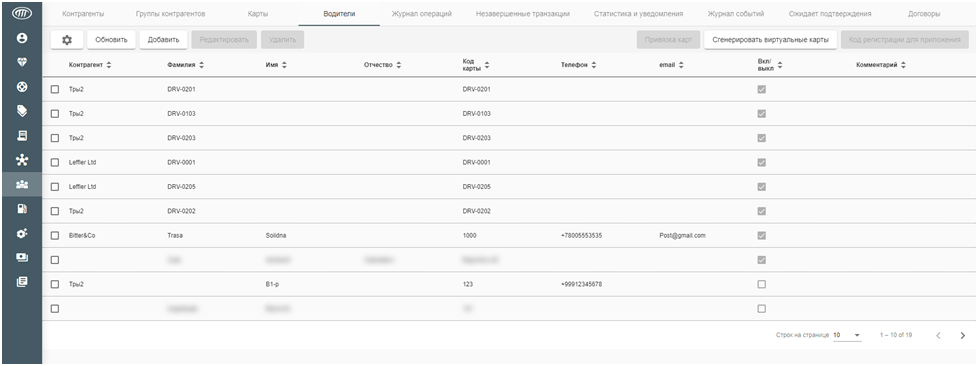Open the price tags icon in sidebar

(x=22, y=111)
